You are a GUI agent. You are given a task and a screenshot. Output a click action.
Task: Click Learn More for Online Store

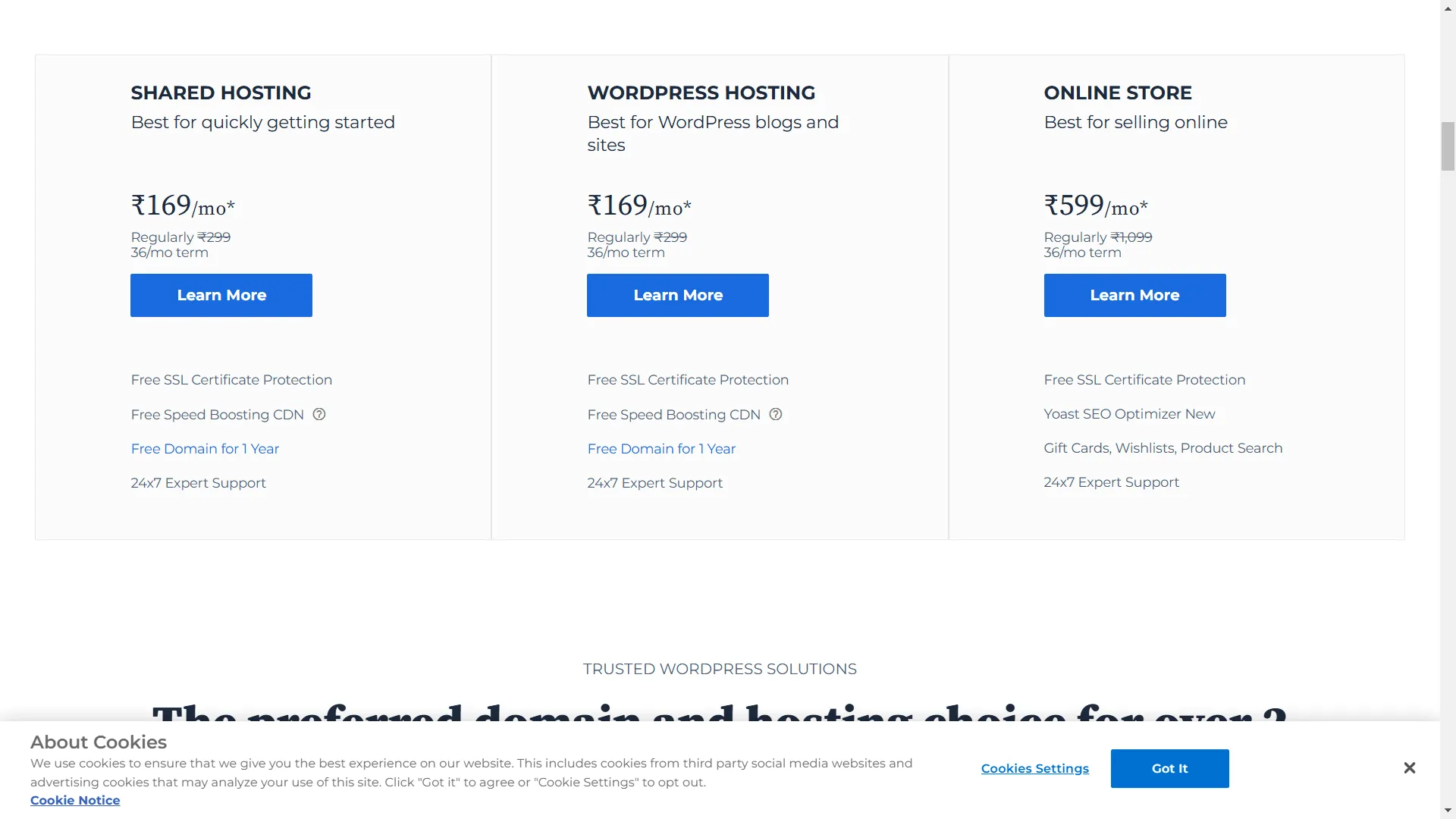[1134, 295]
